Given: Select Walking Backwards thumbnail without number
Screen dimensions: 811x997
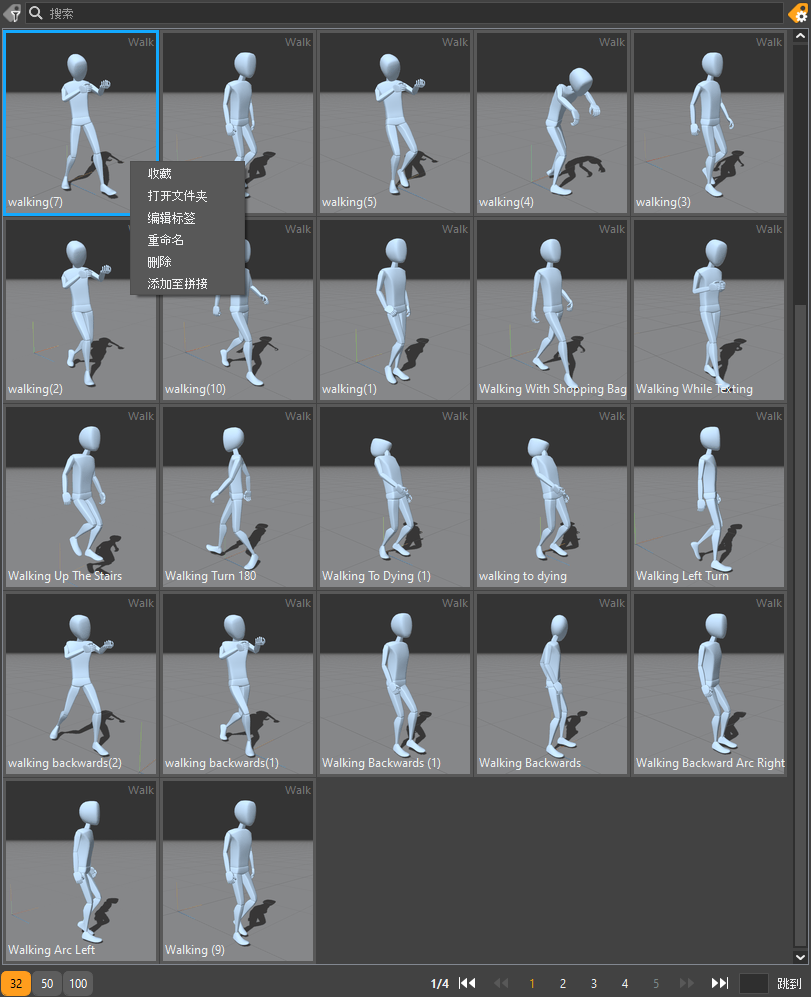Looking at the screenshot, I should pyautogui.click(x=551, y=684).
